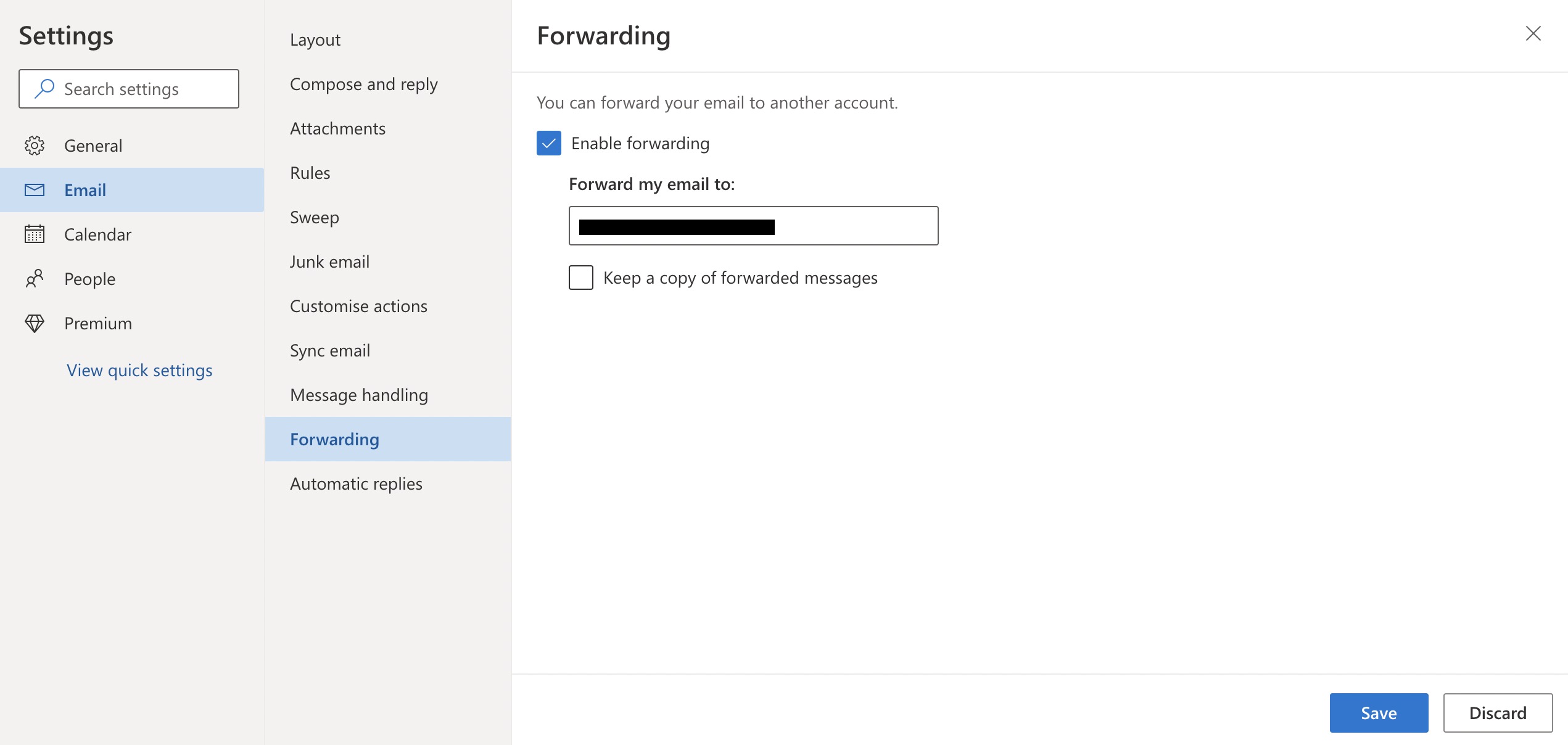Close the settings dialog with X
The width and height of the screenshot is (1568, 745).
(1533, 33)
